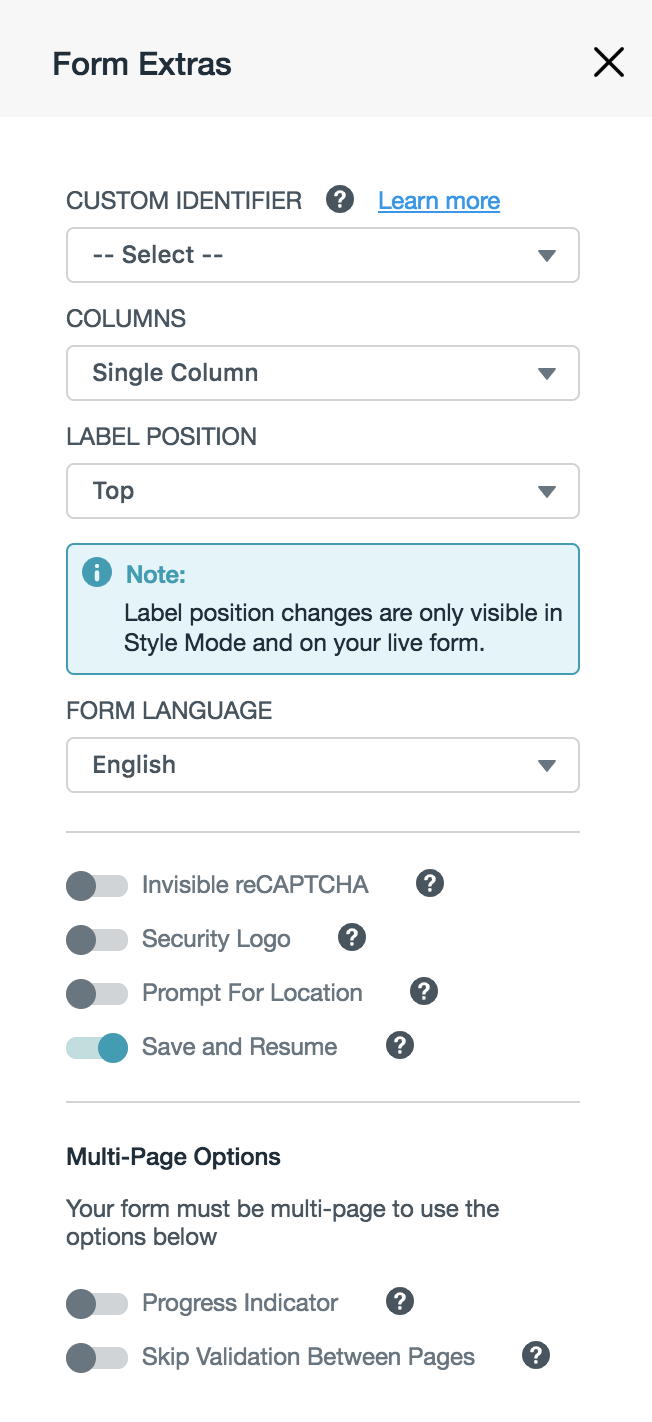Click the Multi-Page Options heading
This screenshot has height=1422, width=652.
(x=173, y=1156)
